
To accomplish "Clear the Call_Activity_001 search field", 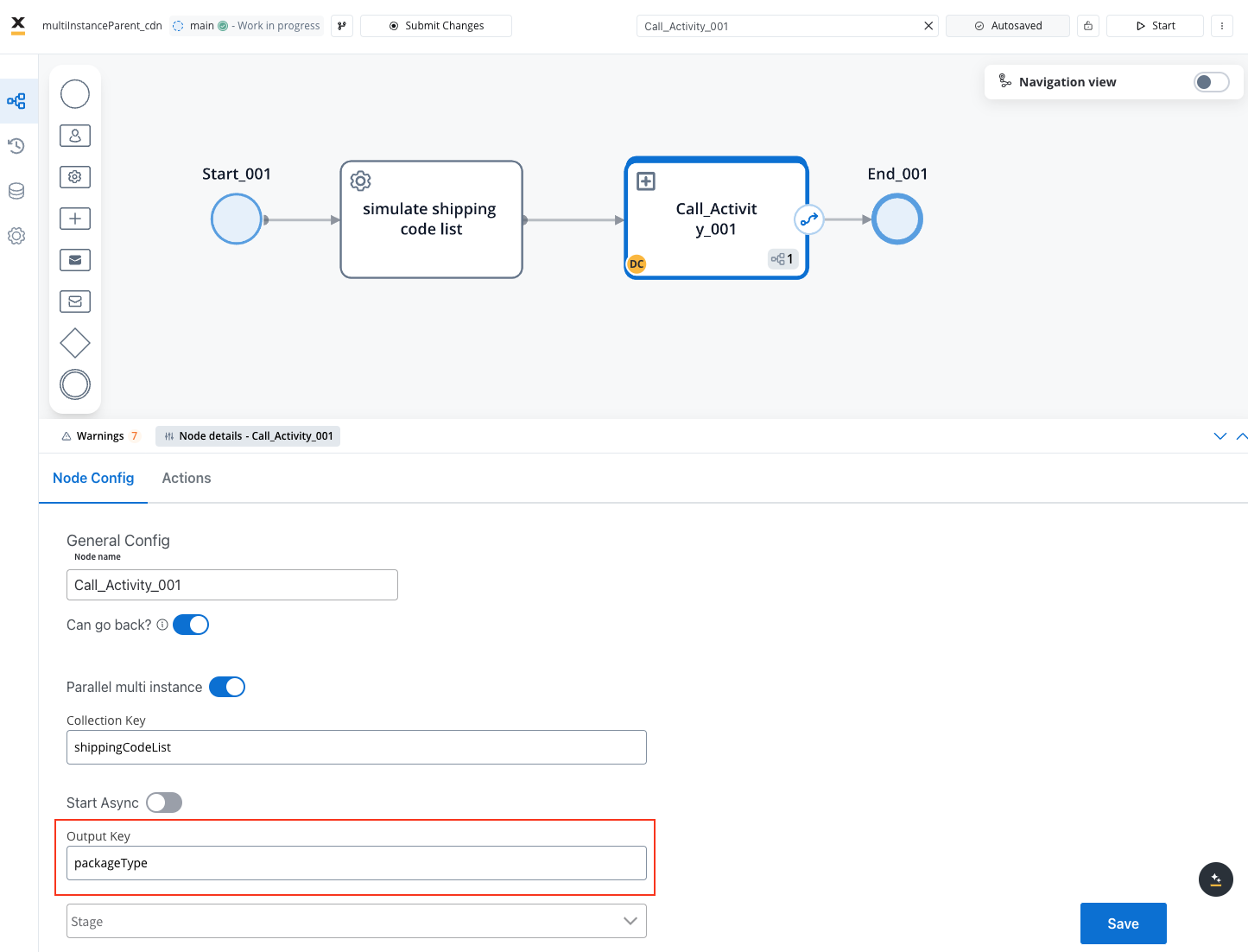I will [928, 26].
